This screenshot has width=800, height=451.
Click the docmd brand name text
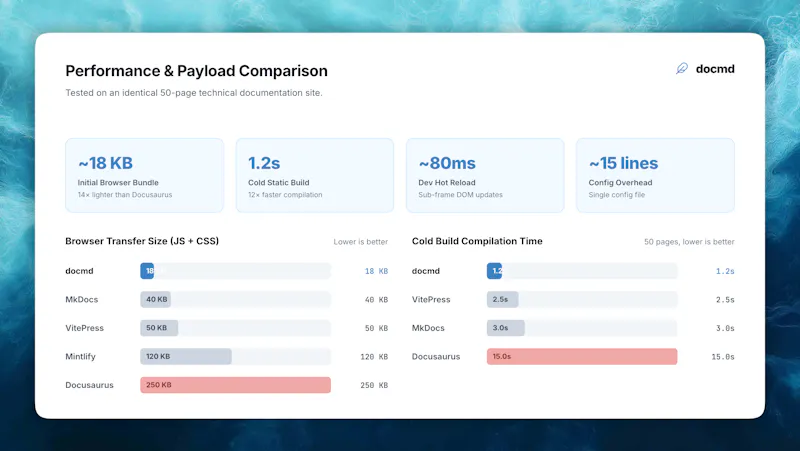click(x=715, y=69)
